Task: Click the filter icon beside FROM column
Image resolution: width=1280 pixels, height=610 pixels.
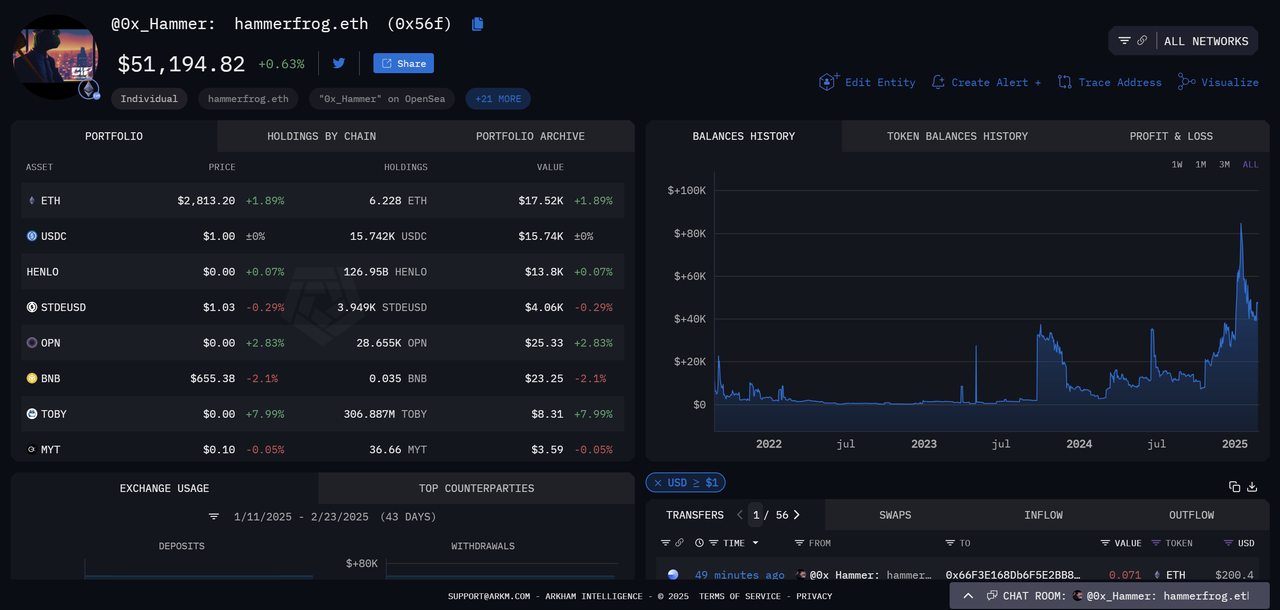Action: point(799,543)
